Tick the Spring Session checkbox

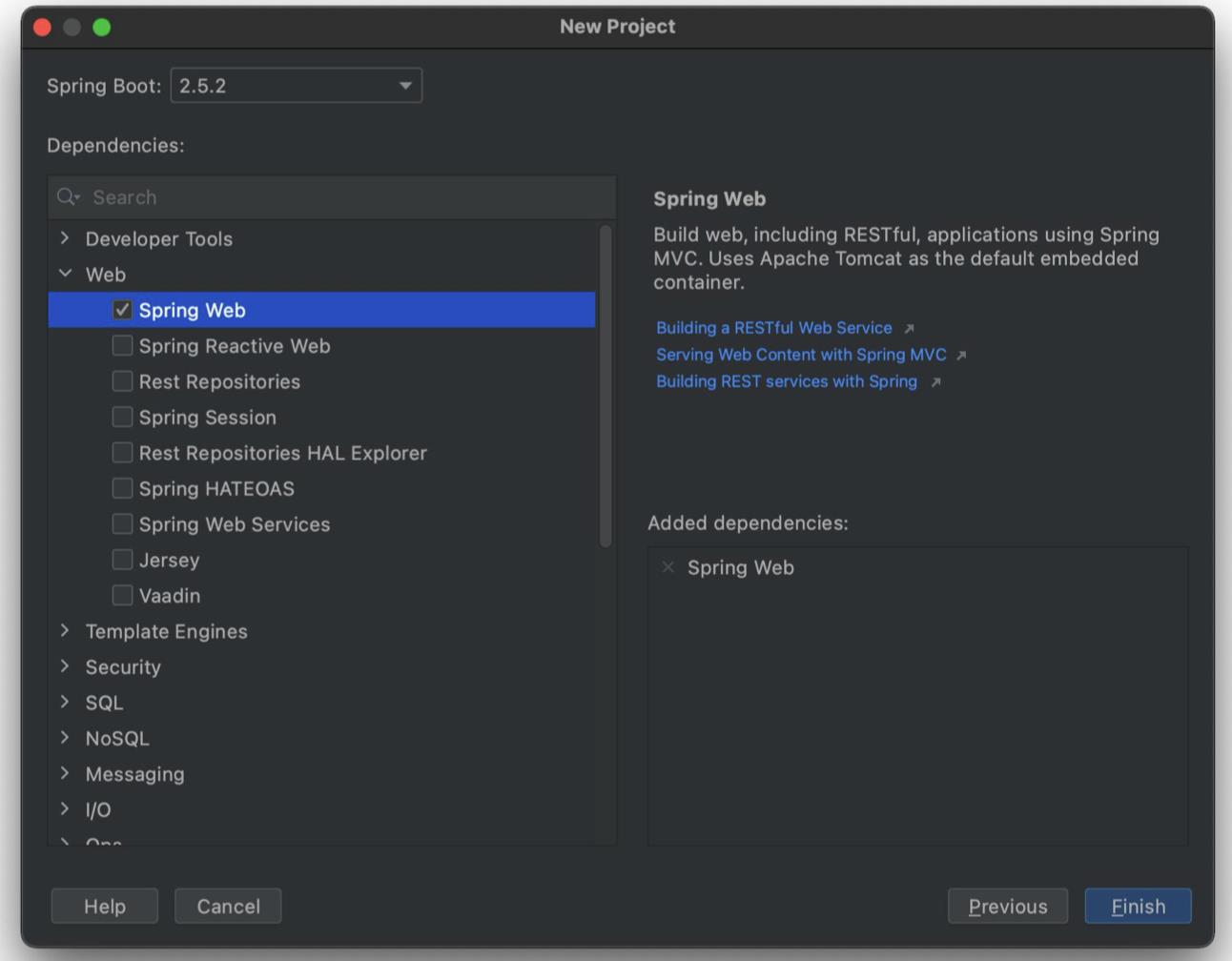pyautogui.click(x=122, y=417)
